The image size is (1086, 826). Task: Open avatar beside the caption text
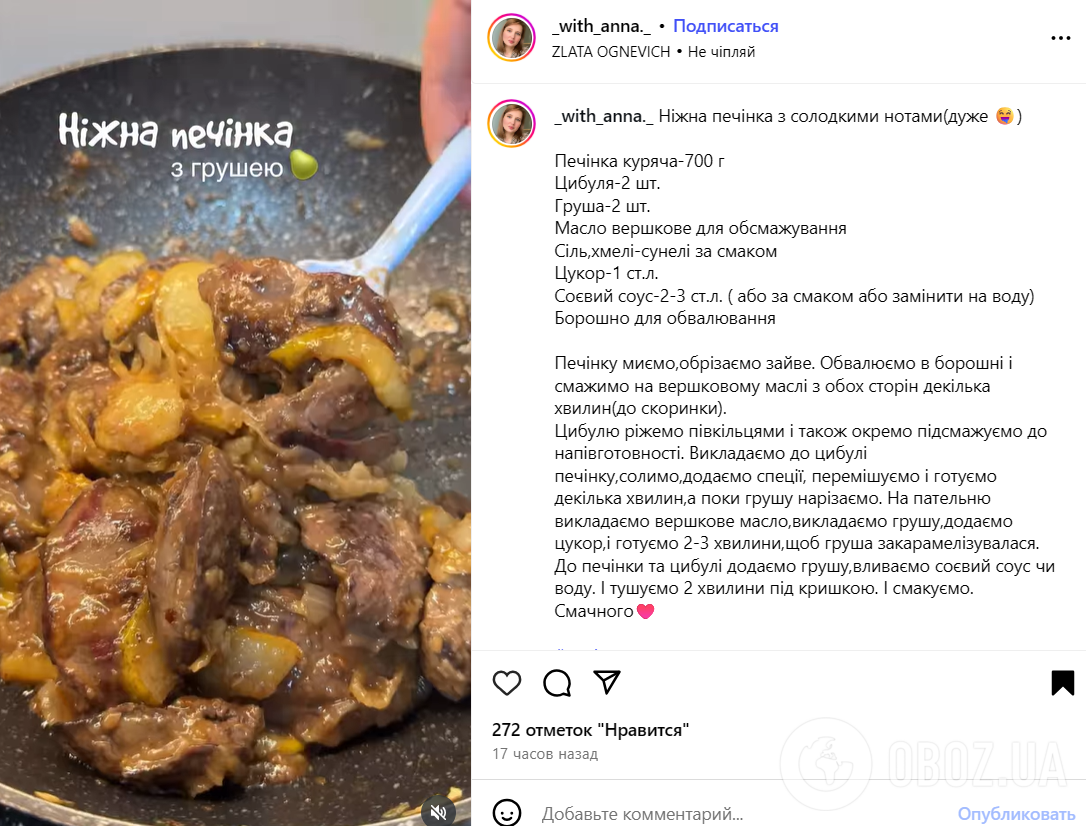(511, 123)
